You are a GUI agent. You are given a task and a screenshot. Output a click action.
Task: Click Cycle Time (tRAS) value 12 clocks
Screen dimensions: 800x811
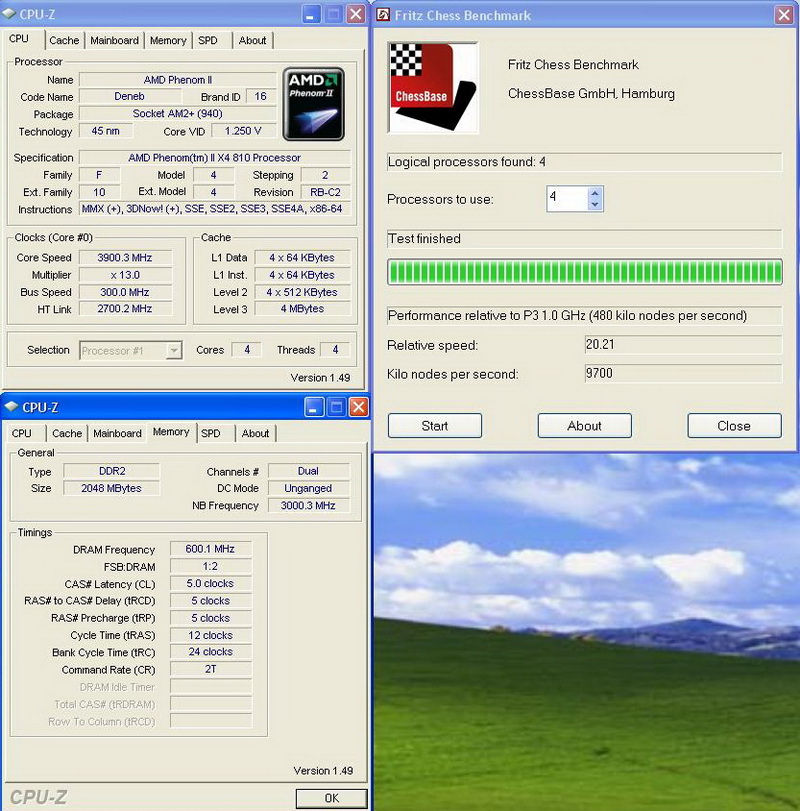click(x=210, y=635)
